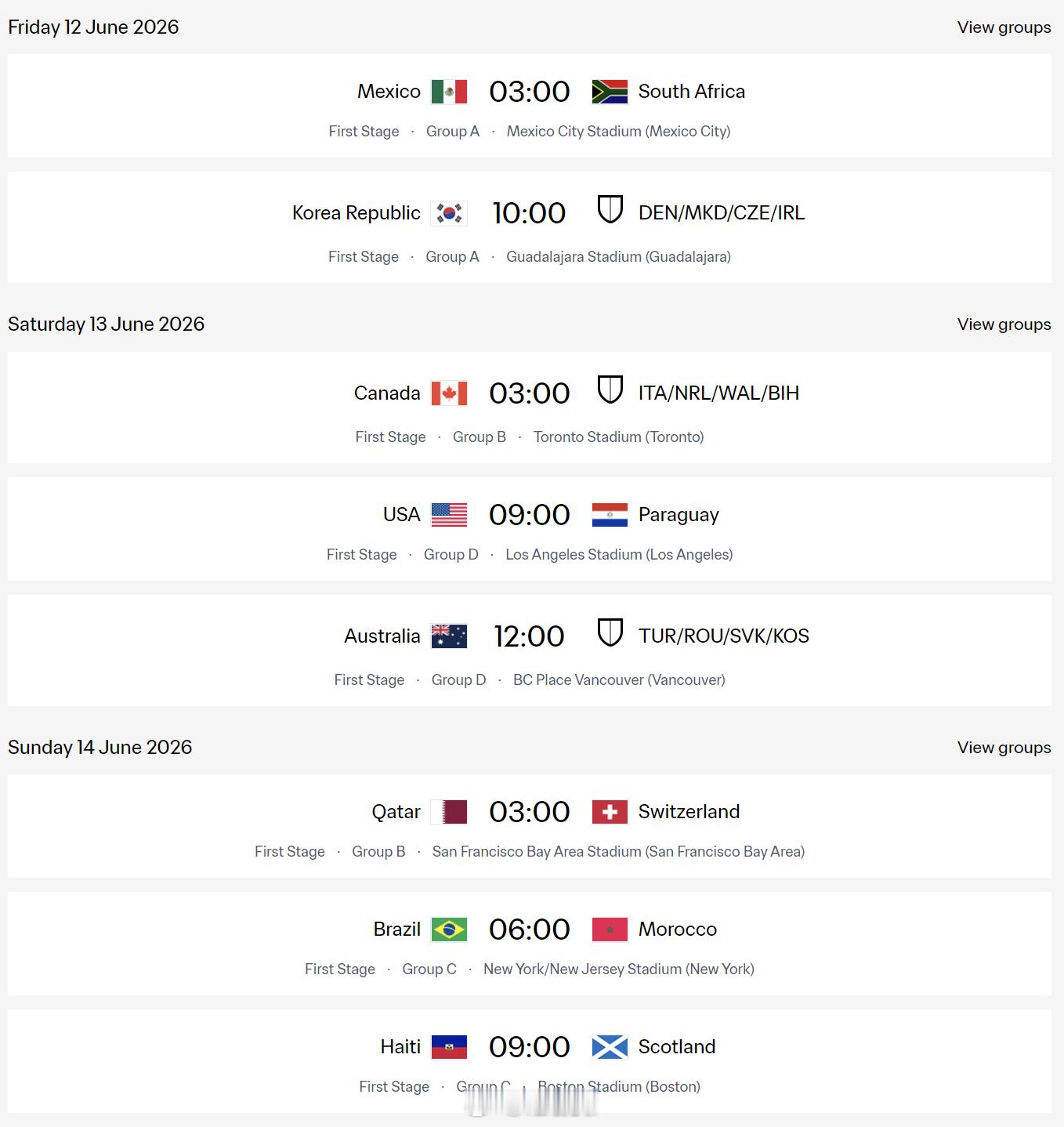1064x1127 pixels.
Task: Click the South Africa flag icon
Action: [x=610, y=92]
